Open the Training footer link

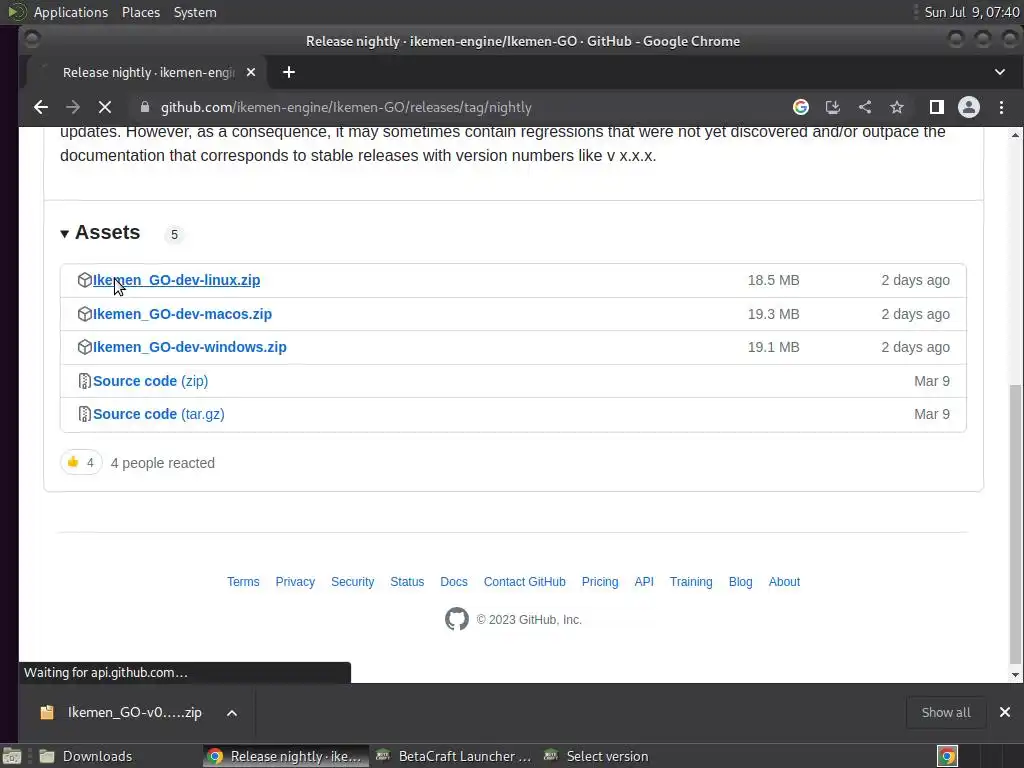click(691, 582)
